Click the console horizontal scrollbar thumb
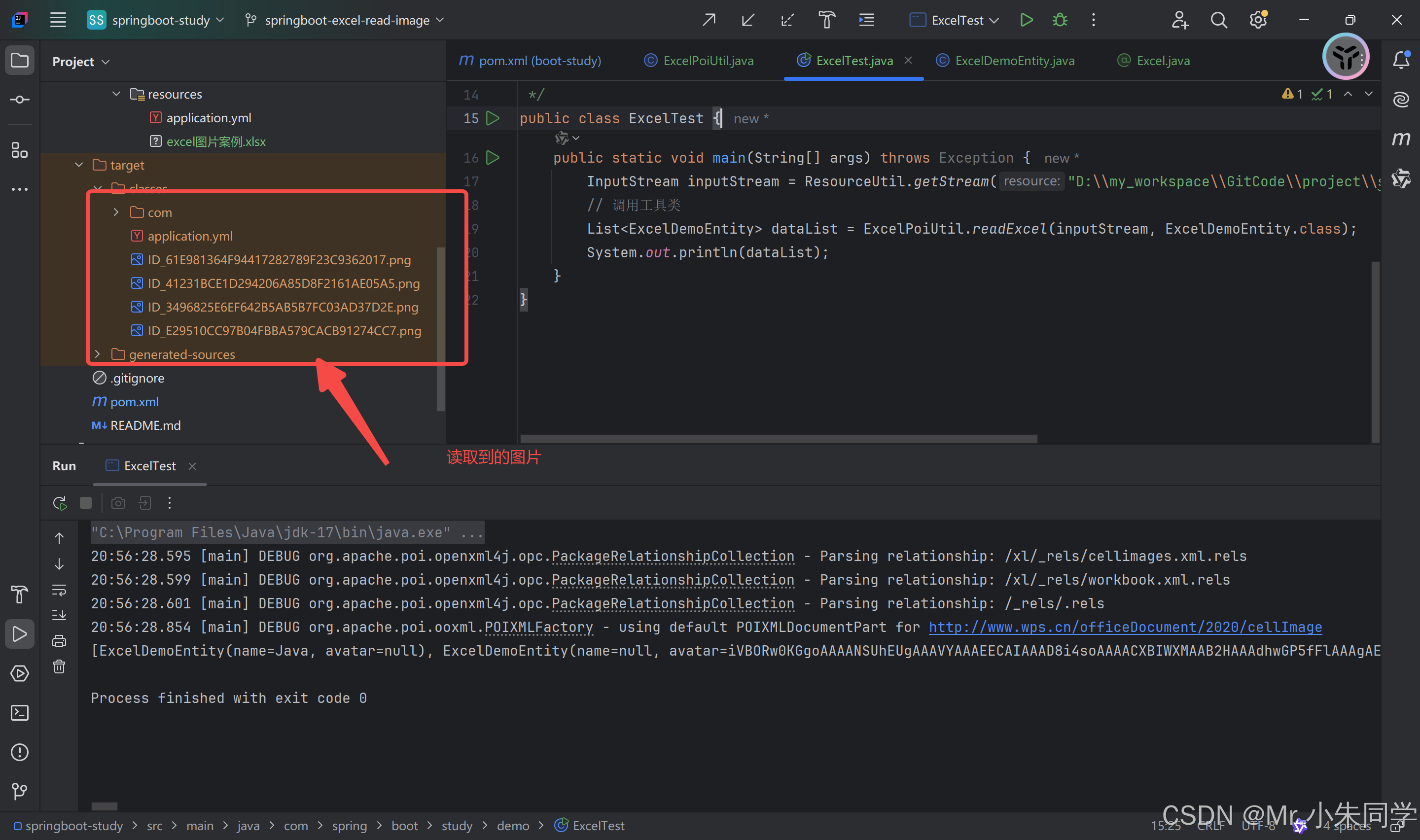1420x840 pixels. pyautogui.click(x=104, y=806)
